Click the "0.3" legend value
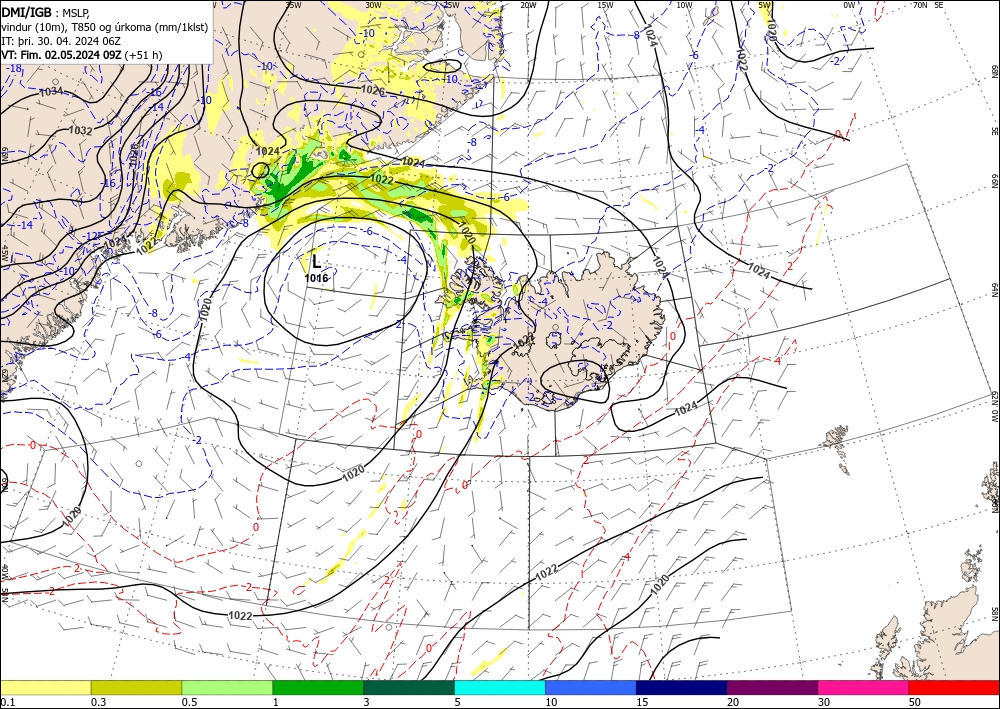Image resolution: width=1000 pixels, height=709 pixels. (98, 702)
